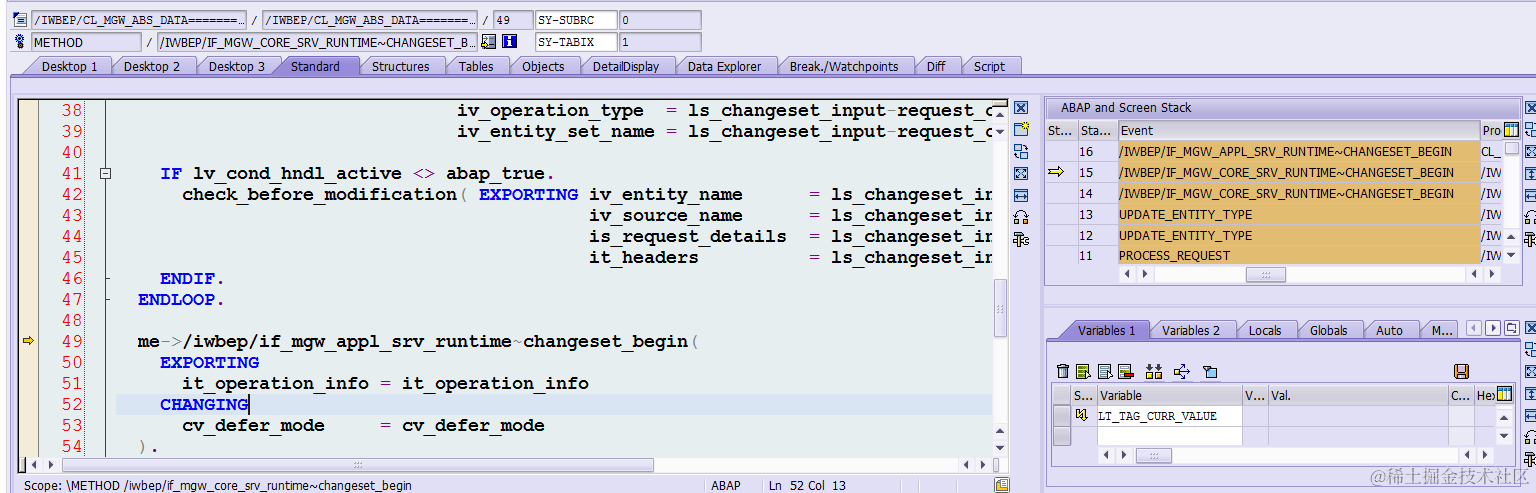Viewport: 1536px width, 493px height.
Task: Save variables with the floppy disk icon
Action: (x=1461, y=371)
